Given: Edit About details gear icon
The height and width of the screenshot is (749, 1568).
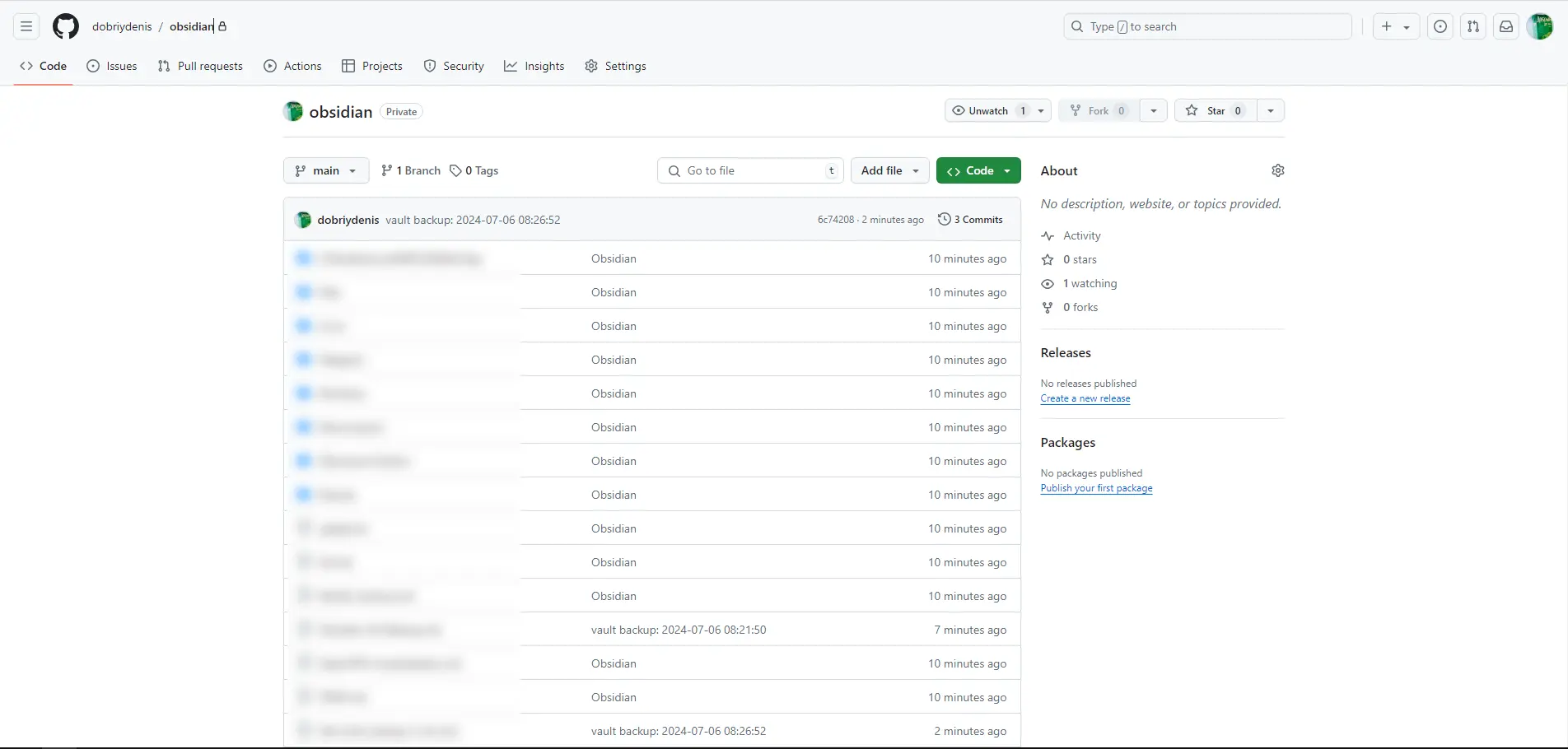Looking at the screenshot, I should (x=1277, y=170).
